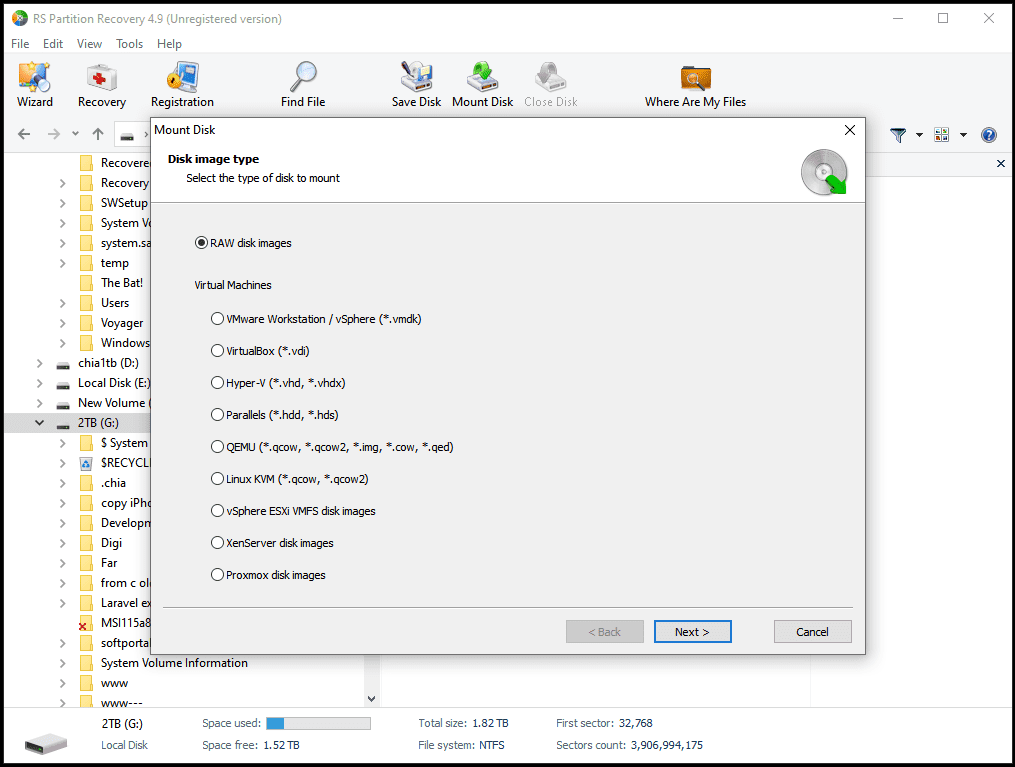Open the view mode dropdown arrow
This screenshot has width=1015, height=767.
click(x=963, y=135)
